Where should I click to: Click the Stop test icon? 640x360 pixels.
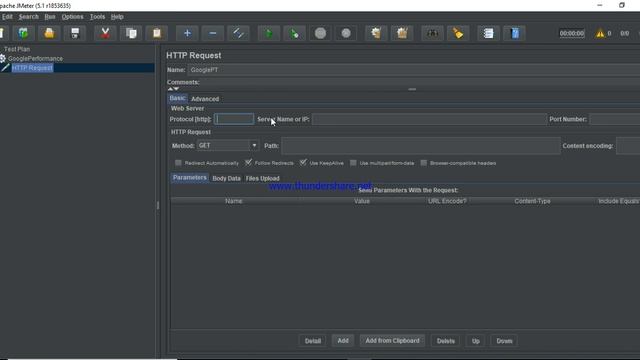pos(320,33)
